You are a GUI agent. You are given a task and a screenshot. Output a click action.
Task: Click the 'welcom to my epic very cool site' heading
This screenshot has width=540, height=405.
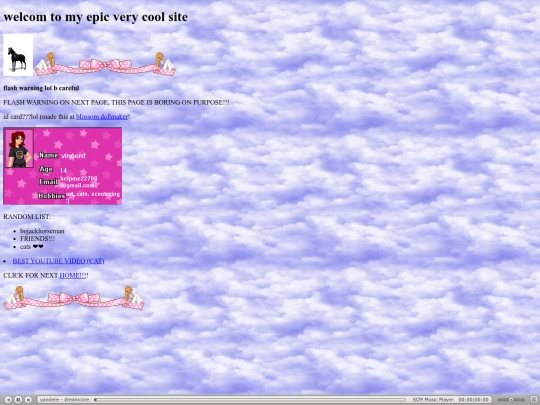[95, 17]
